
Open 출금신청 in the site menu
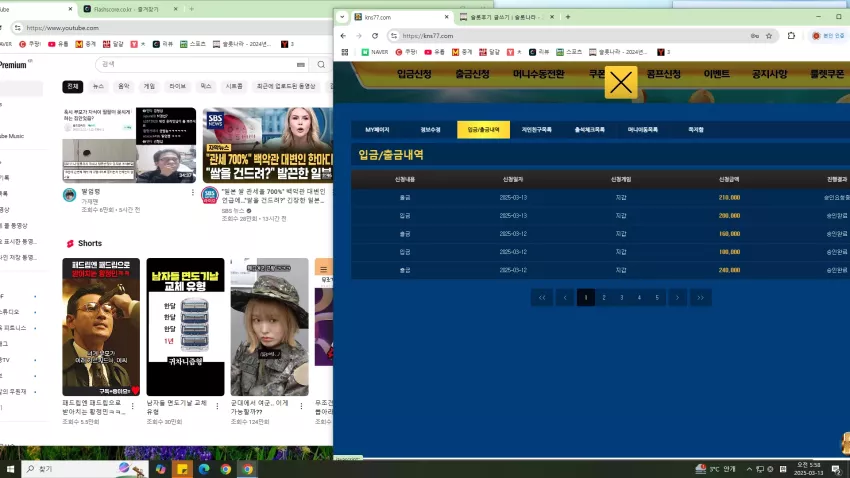point(472,74)
